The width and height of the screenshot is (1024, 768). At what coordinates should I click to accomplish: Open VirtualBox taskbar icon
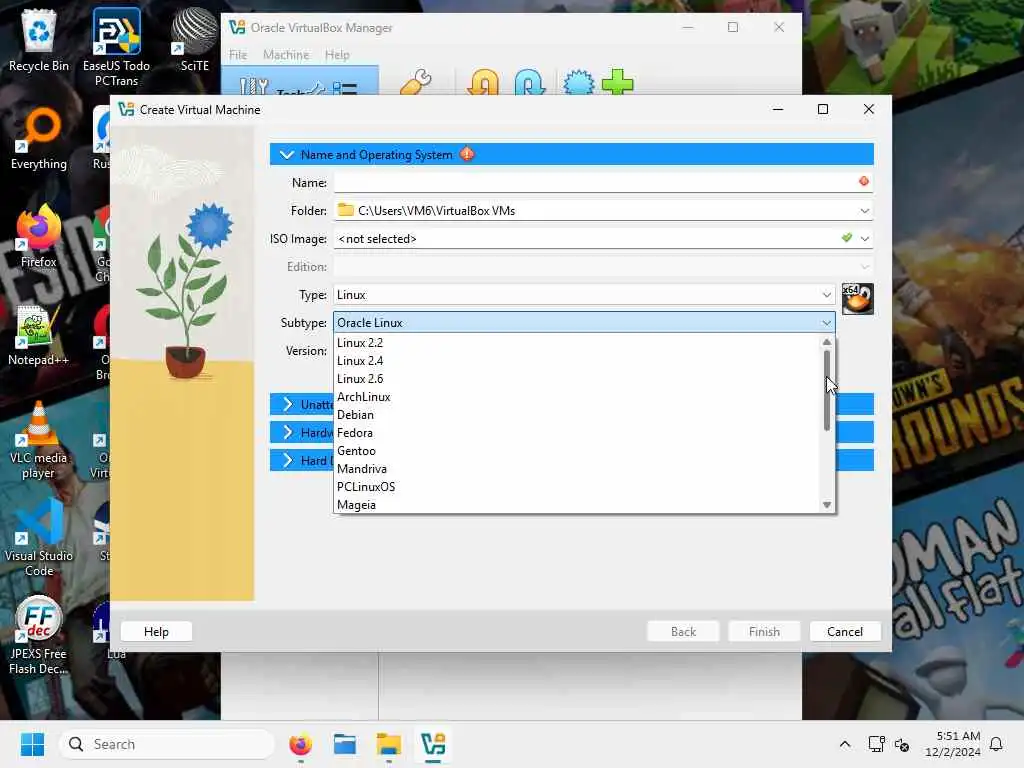[x=433, y=744]
